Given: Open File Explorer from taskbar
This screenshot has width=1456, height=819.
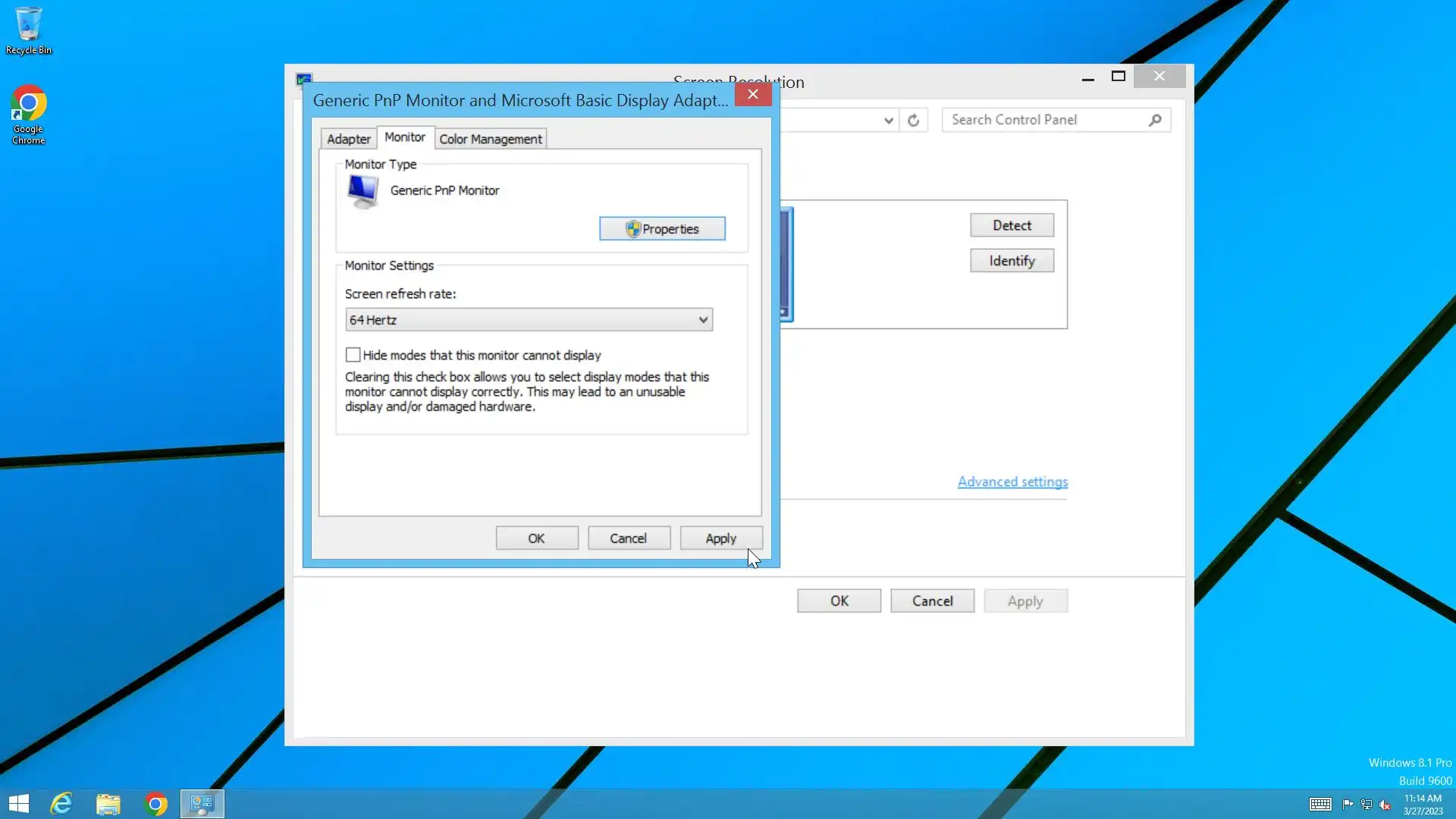Looking at the screenshot, I should pyautogui.click(x=108, y=804).
